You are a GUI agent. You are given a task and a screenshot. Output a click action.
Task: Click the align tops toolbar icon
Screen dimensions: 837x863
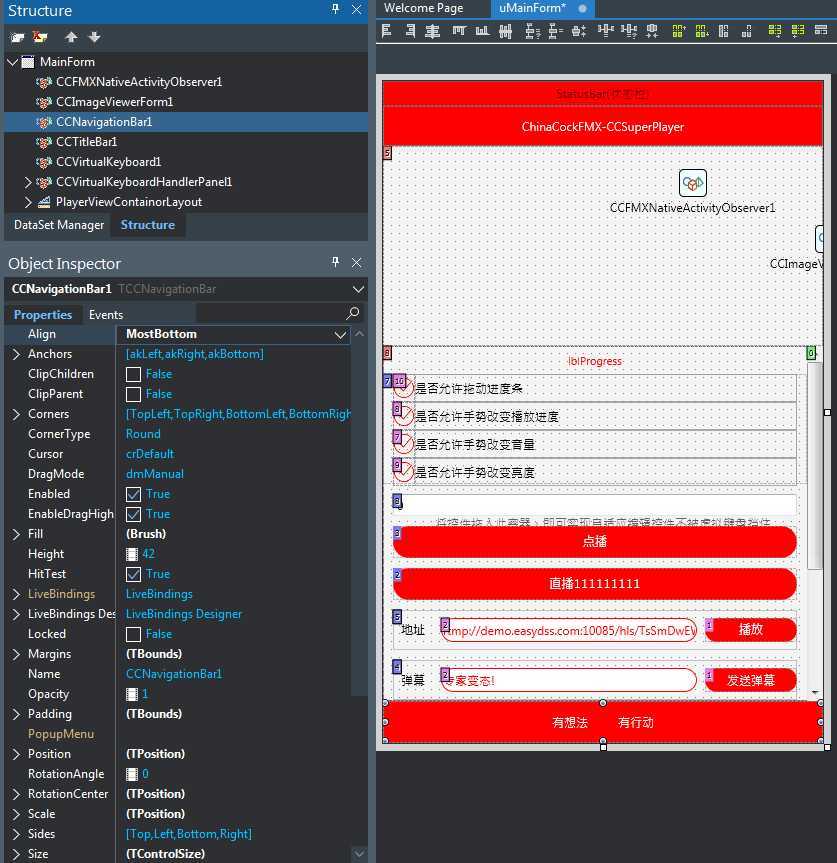[x=459, y=31]
